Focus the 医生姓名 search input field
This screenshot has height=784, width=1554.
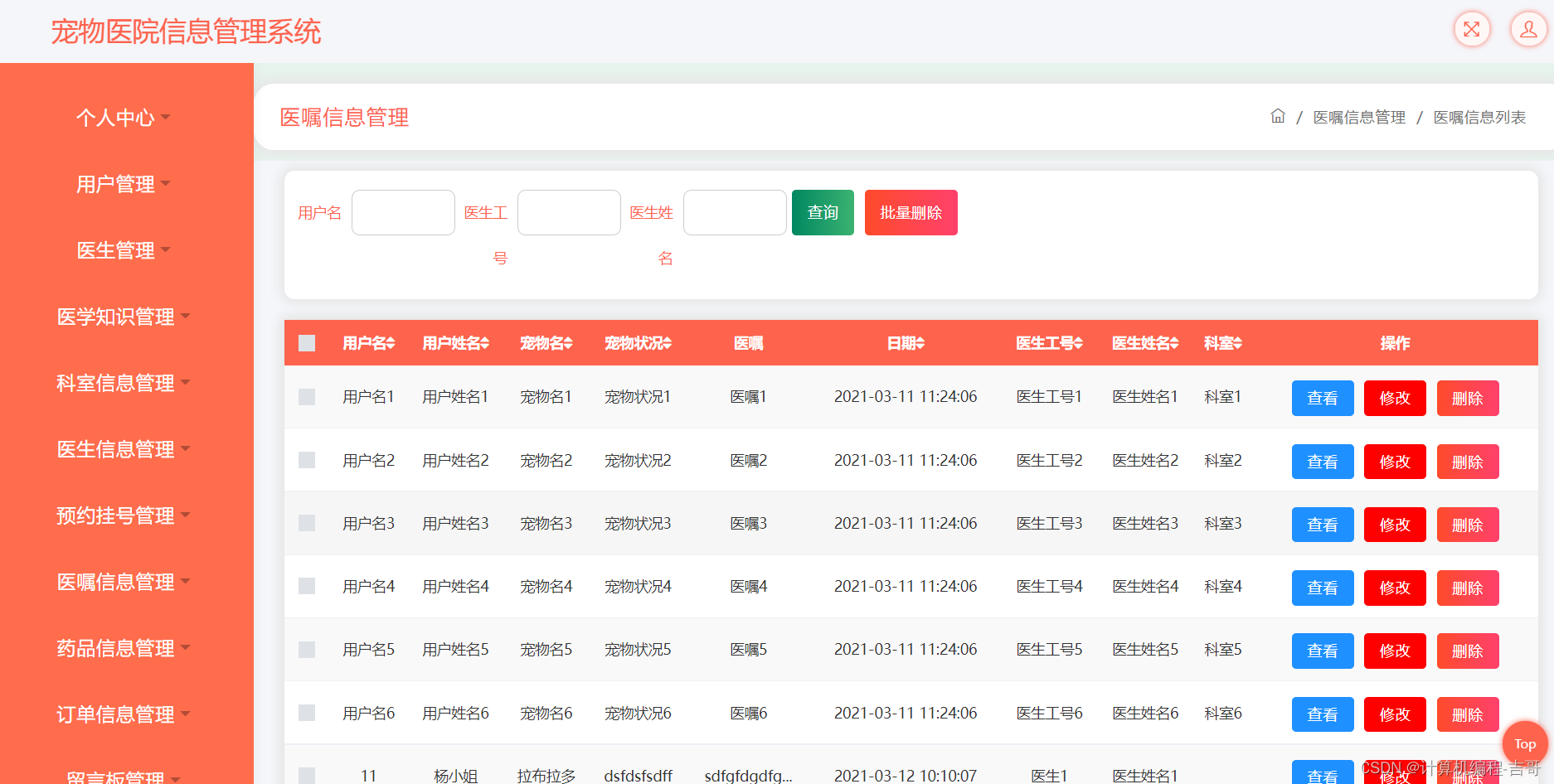click(x=735, y=212)
